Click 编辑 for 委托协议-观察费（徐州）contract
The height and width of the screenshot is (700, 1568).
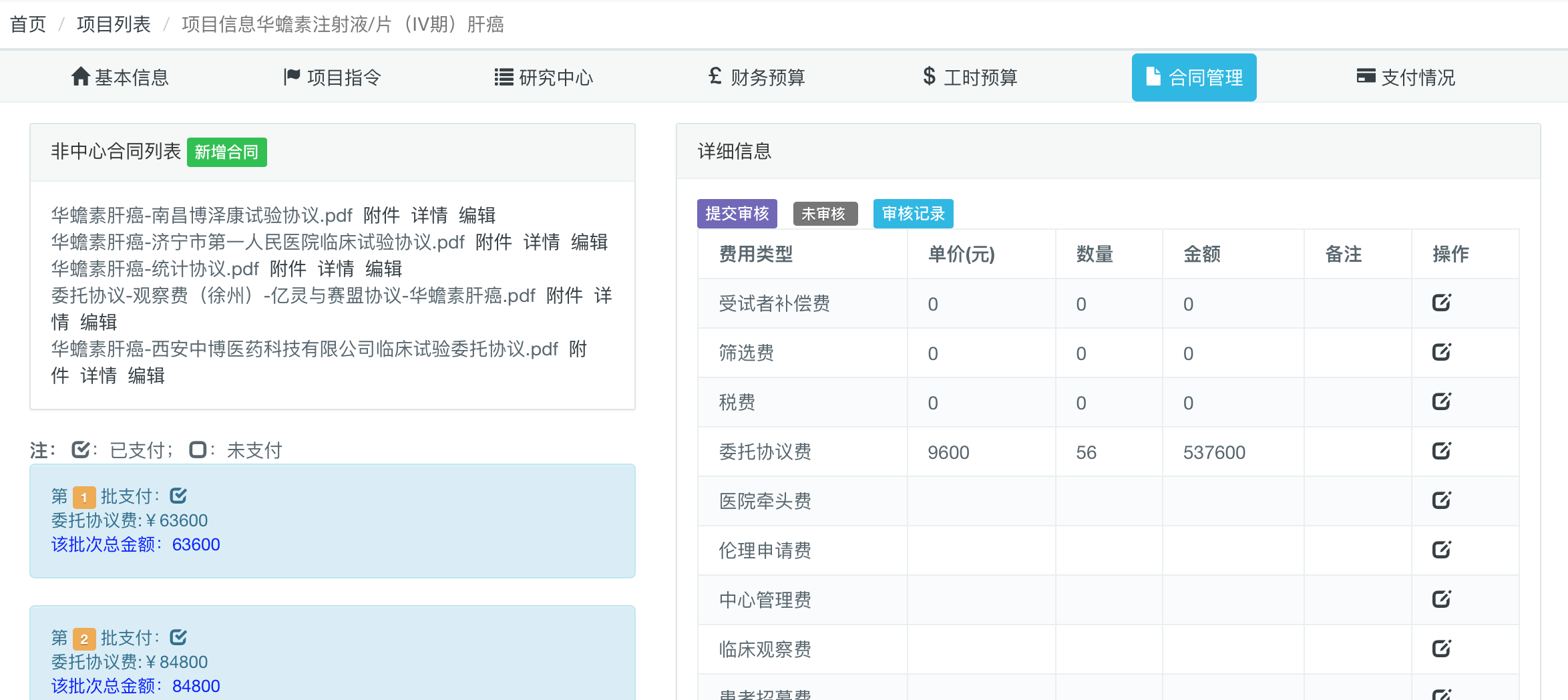(x=99, y=322)
